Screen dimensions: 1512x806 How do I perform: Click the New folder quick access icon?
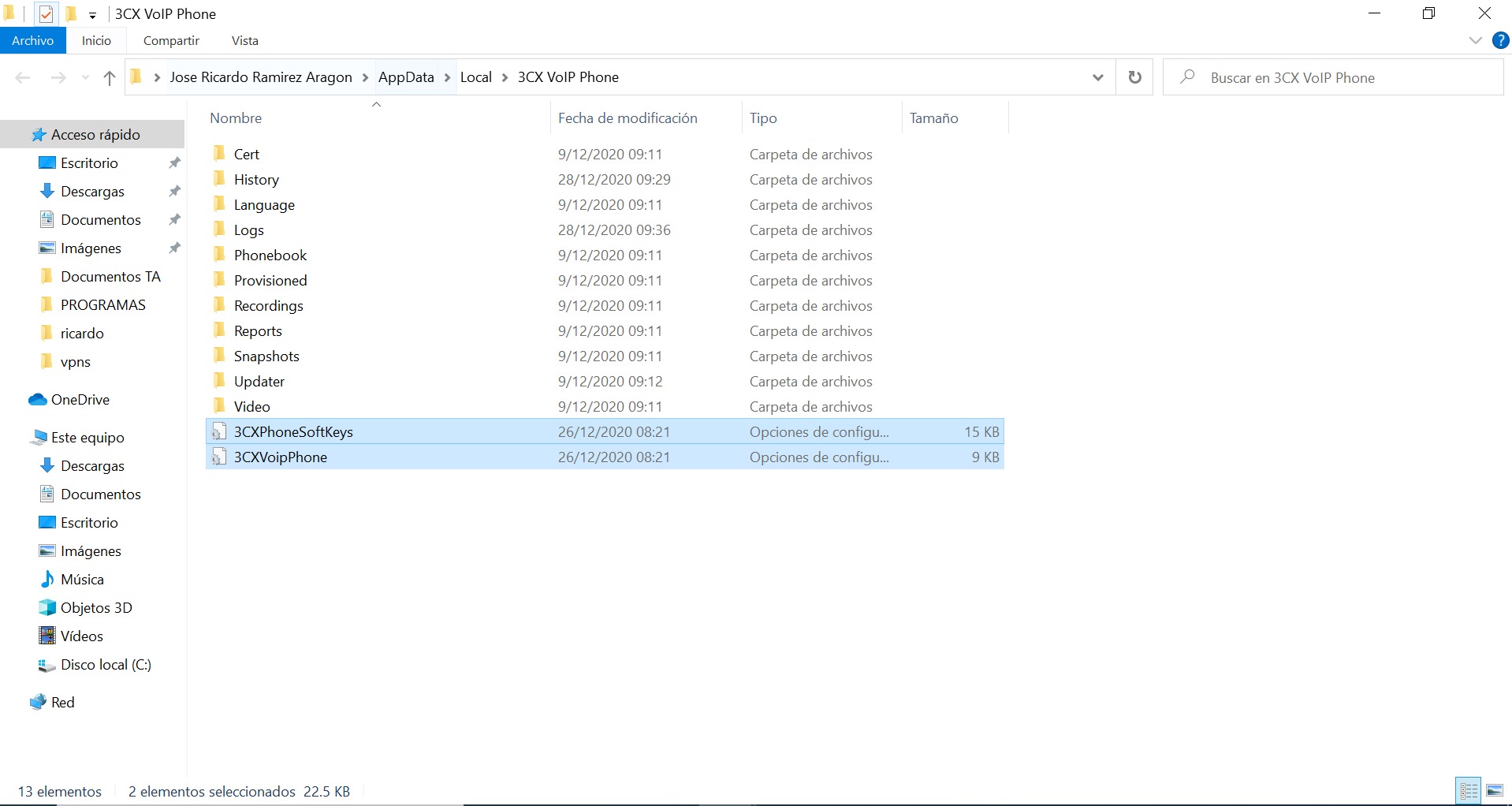pos(71,13)
